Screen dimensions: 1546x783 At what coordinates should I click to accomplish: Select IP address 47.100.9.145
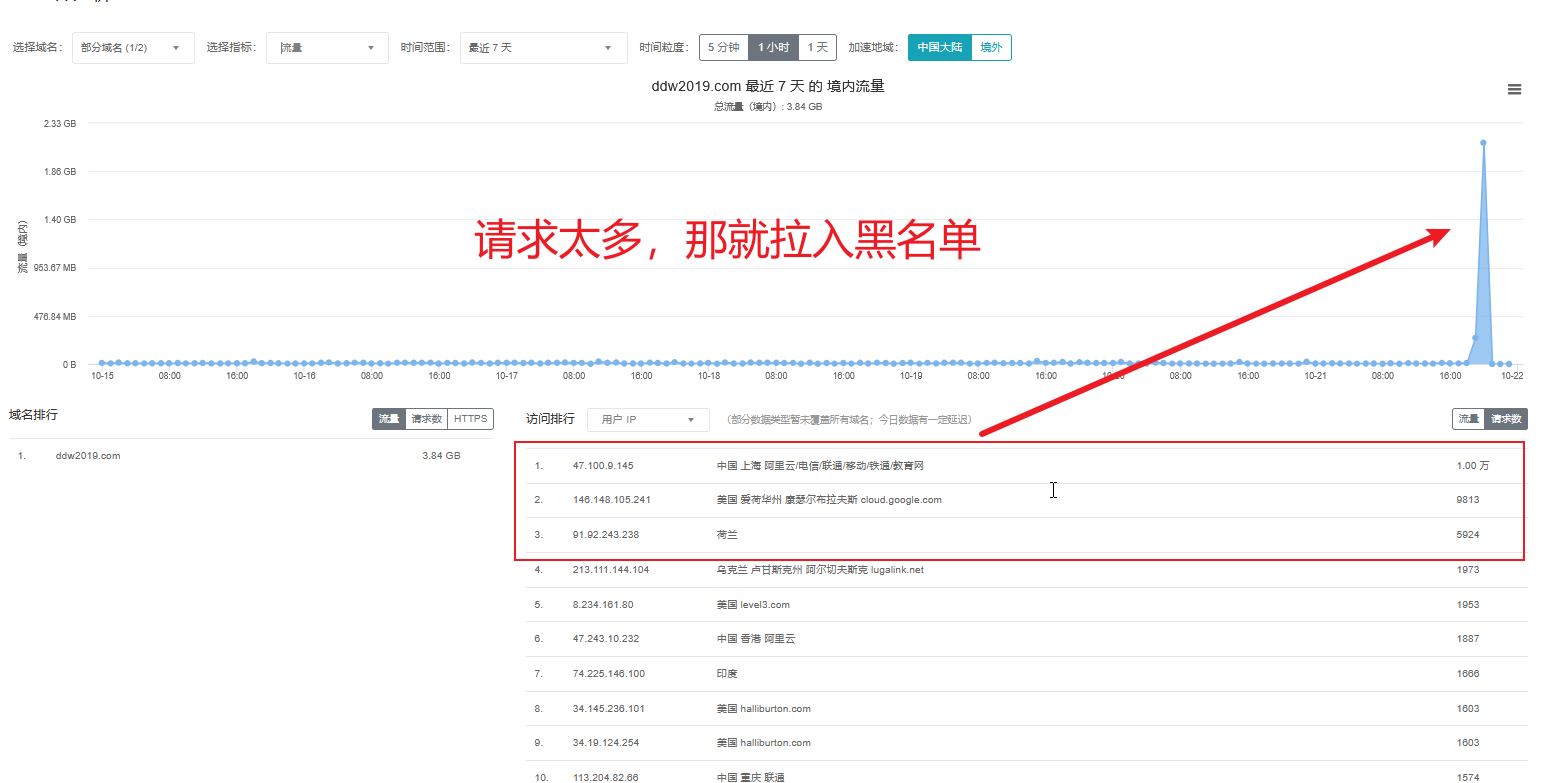tap(603, 466)
